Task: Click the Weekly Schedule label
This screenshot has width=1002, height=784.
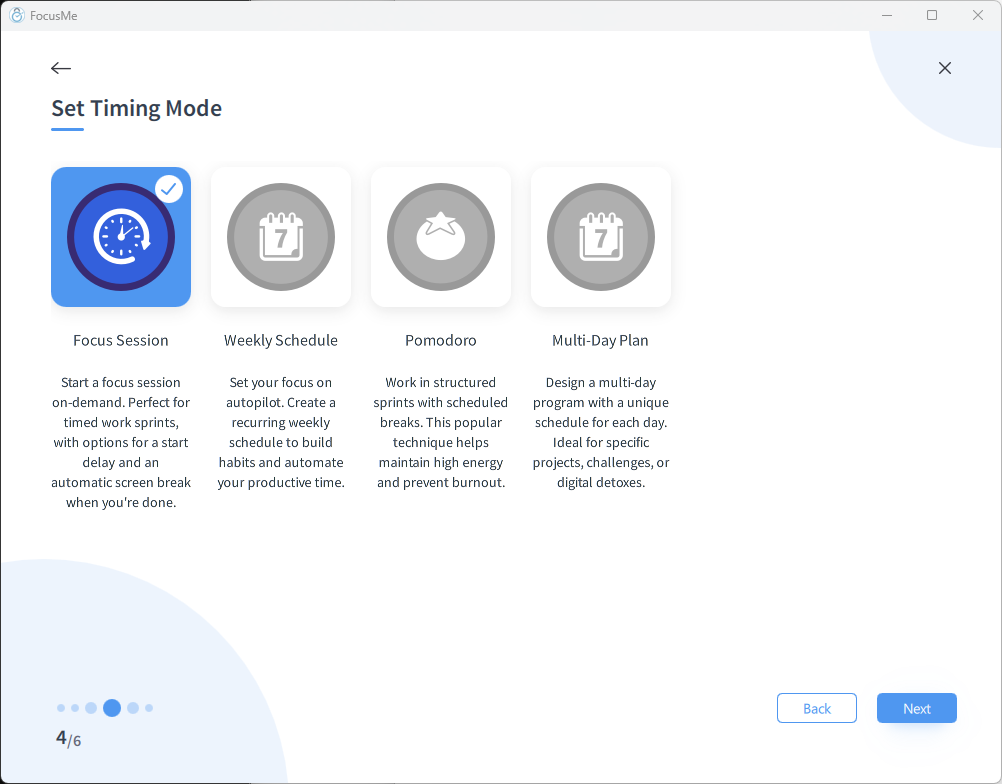Action: coord(281,341)
